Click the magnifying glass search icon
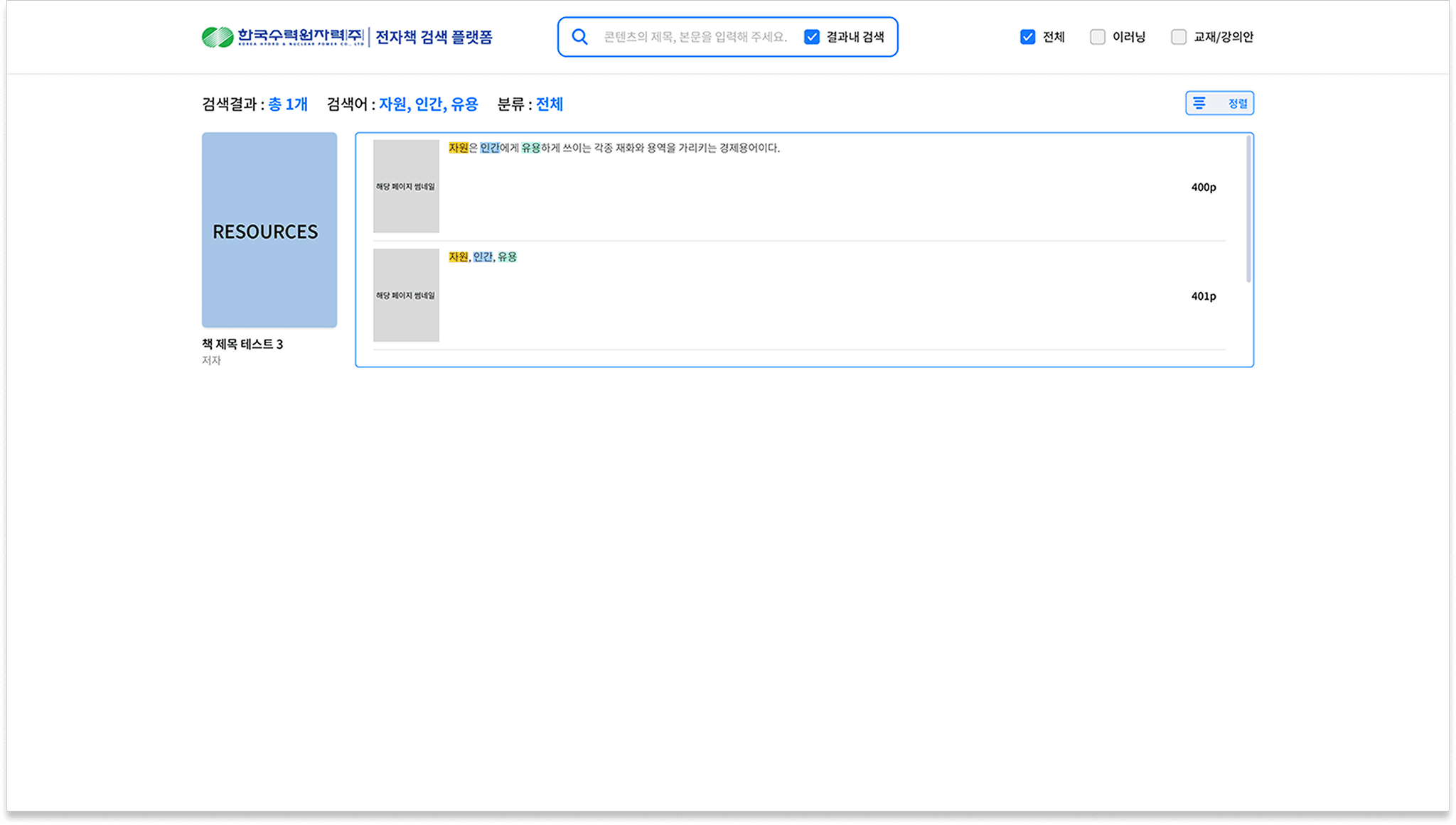Image resolution: width=1456 pixels, height=825 pixels. pyautogui.click(x=580, y=37)
